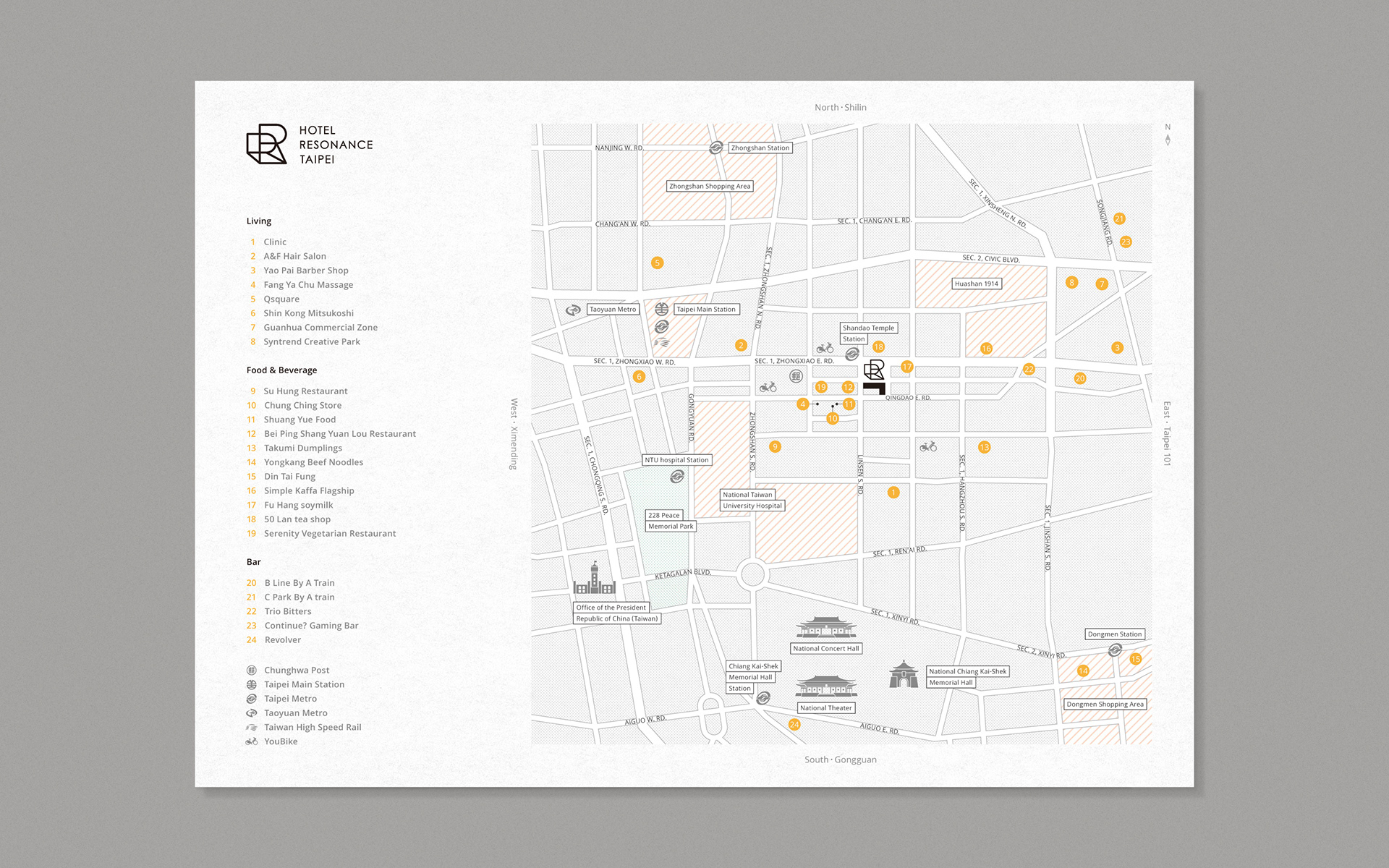Image resolution: width=1389 pixels, height=868 pixels.
Task: Click the Food & Beverage section heading
Action: pyautogui.click(x=281, y=370)
